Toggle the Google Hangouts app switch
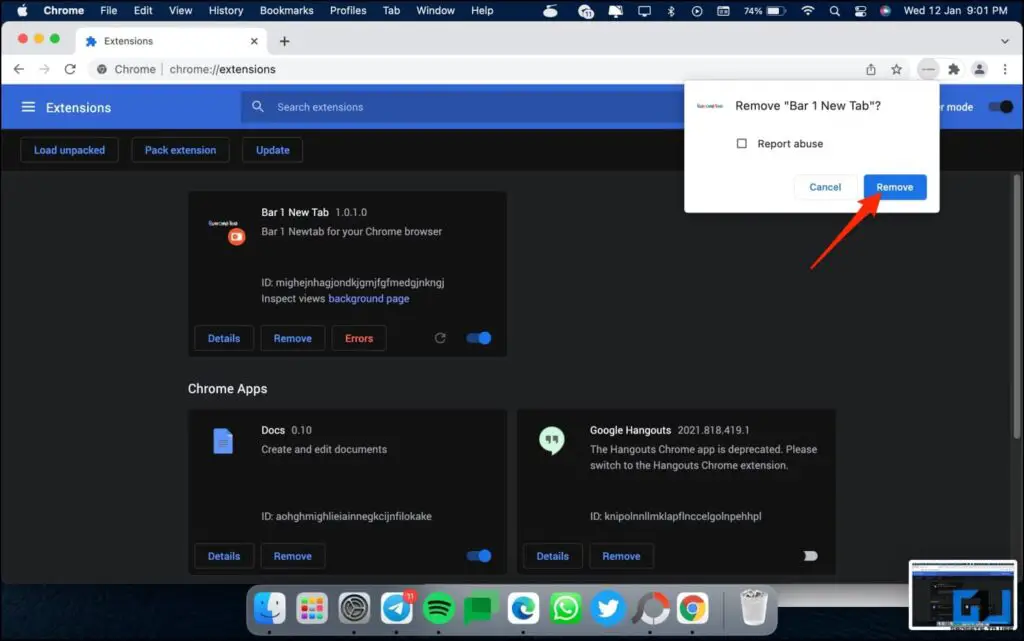Viewport: 1024px width, 641px height. click(810, 556)
